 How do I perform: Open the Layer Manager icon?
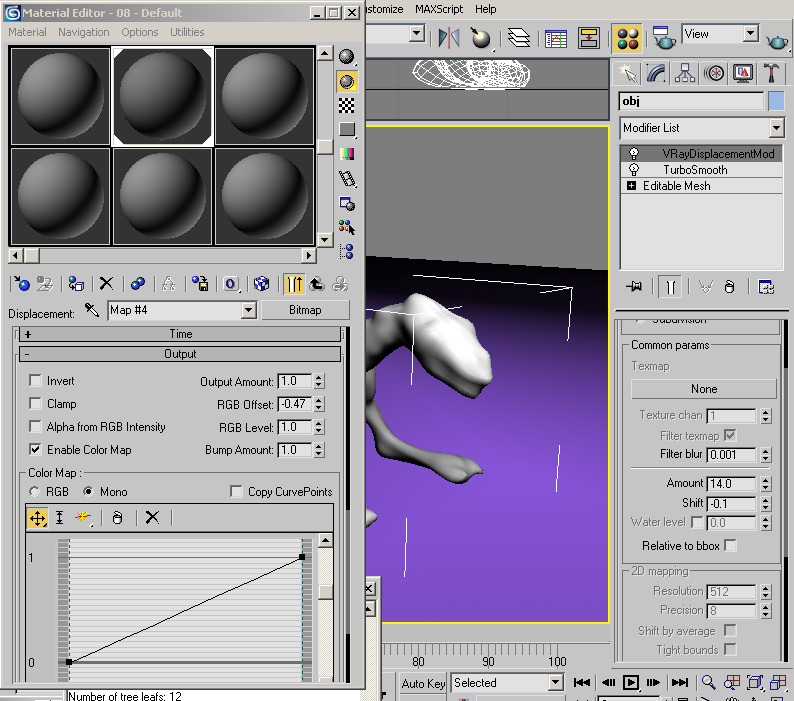tap(519, 38)
